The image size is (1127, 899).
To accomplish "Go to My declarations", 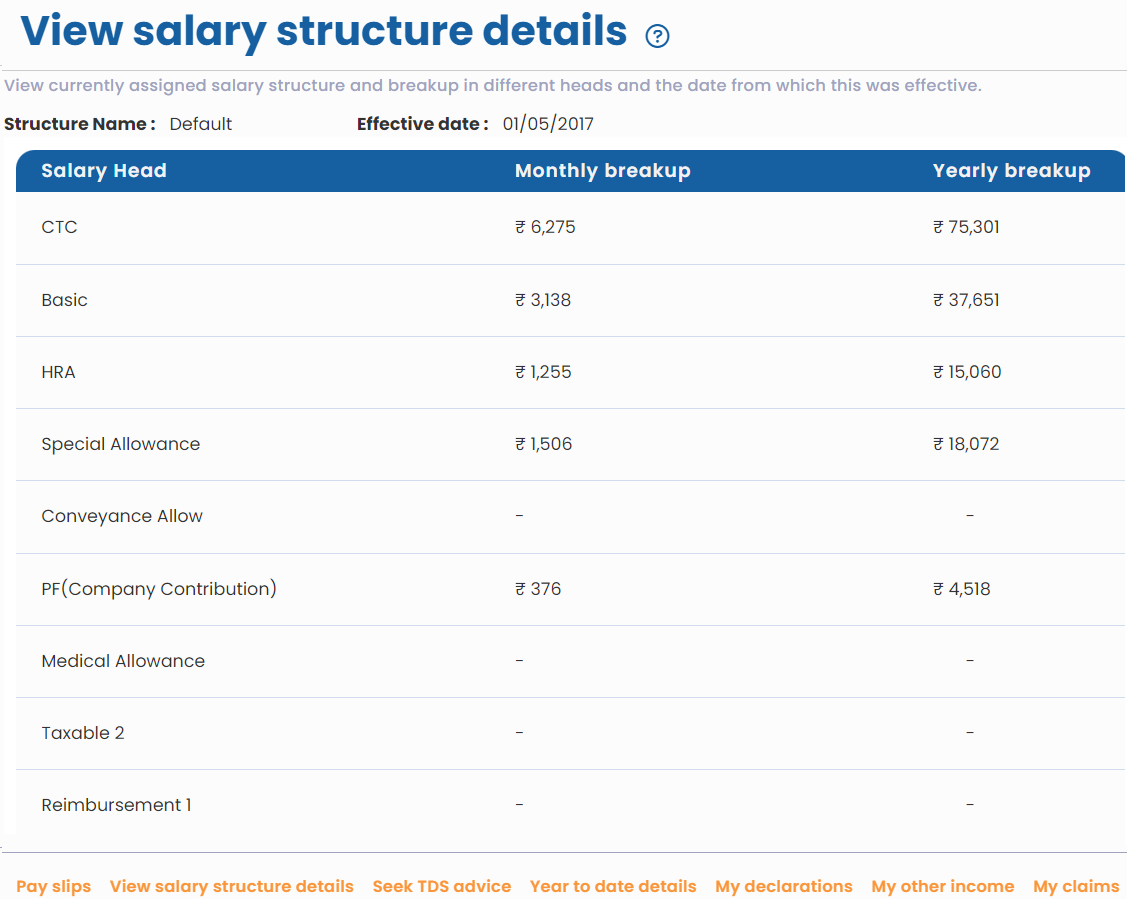I will [784, 887].
